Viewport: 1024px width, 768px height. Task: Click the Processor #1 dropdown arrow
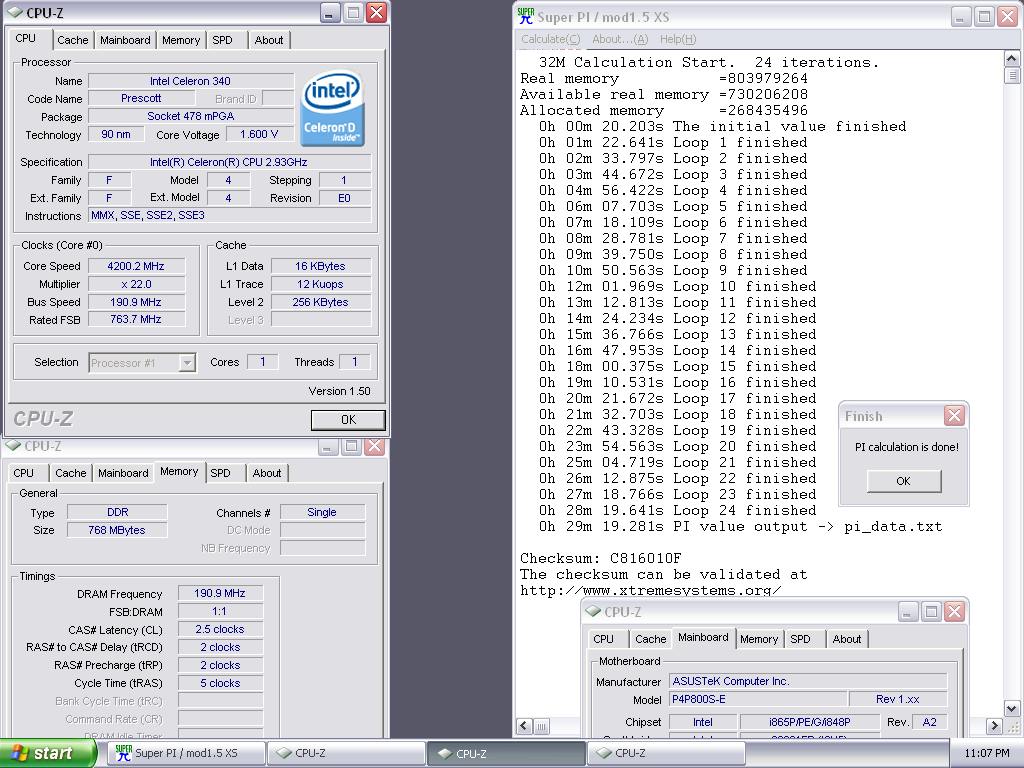[187, 362]
